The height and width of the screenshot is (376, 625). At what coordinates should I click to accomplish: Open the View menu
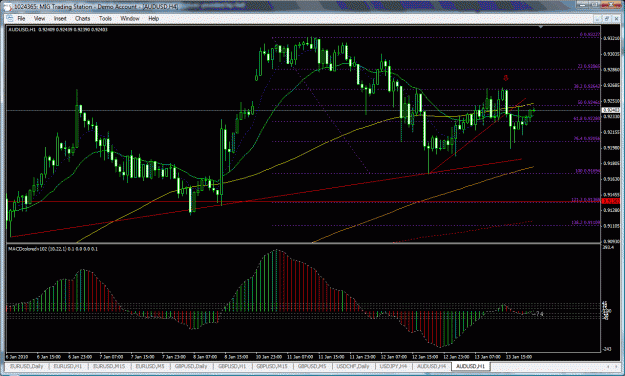tap(39, 18)
